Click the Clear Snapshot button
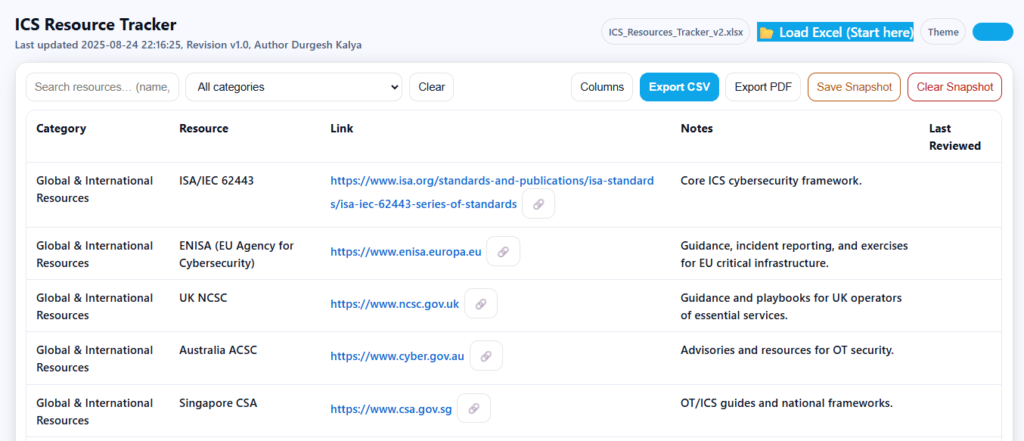 click(954, 87)
